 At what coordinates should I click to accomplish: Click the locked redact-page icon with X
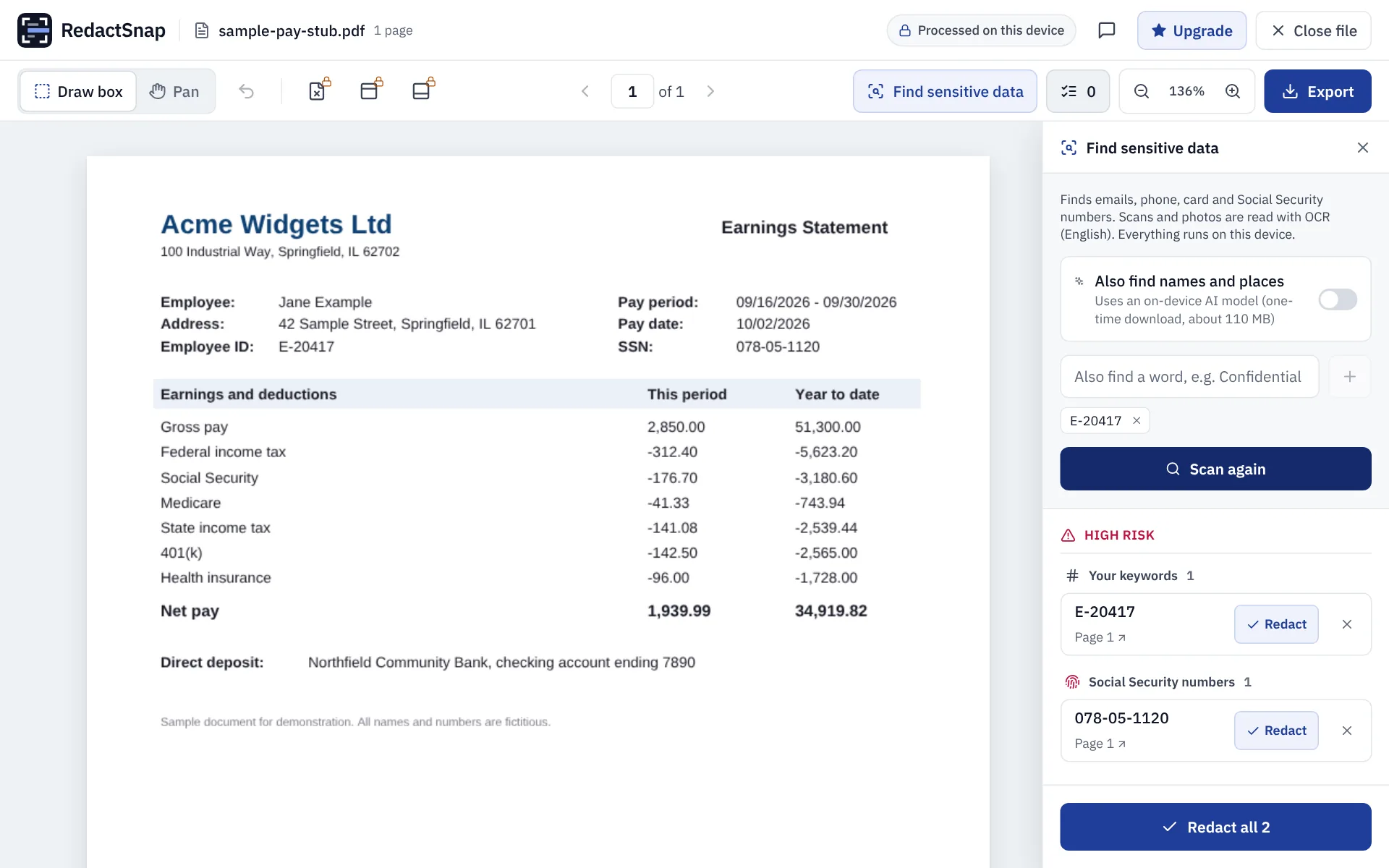pos(319,90)
